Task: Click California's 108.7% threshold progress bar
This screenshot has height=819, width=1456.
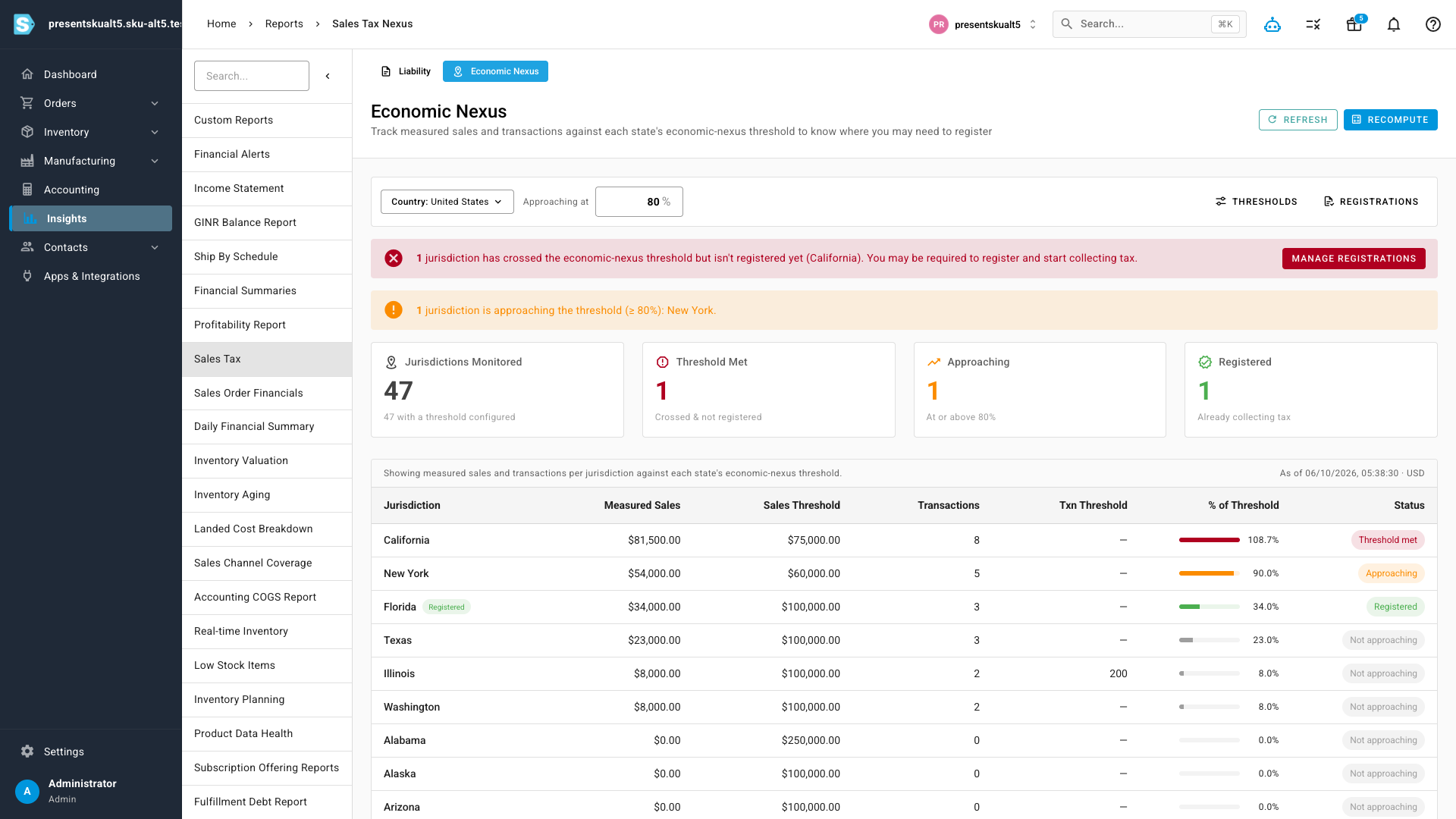Action: tap(1210, 540)
